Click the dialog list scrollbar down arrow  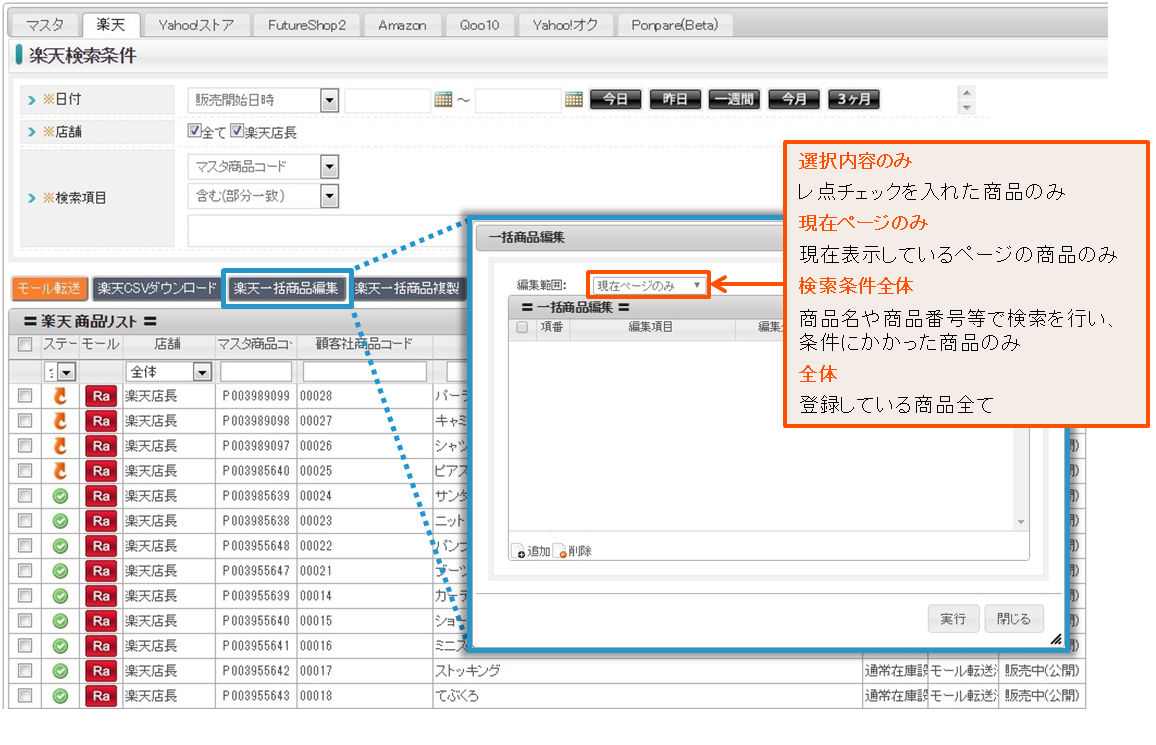[x=1020, y=522]
